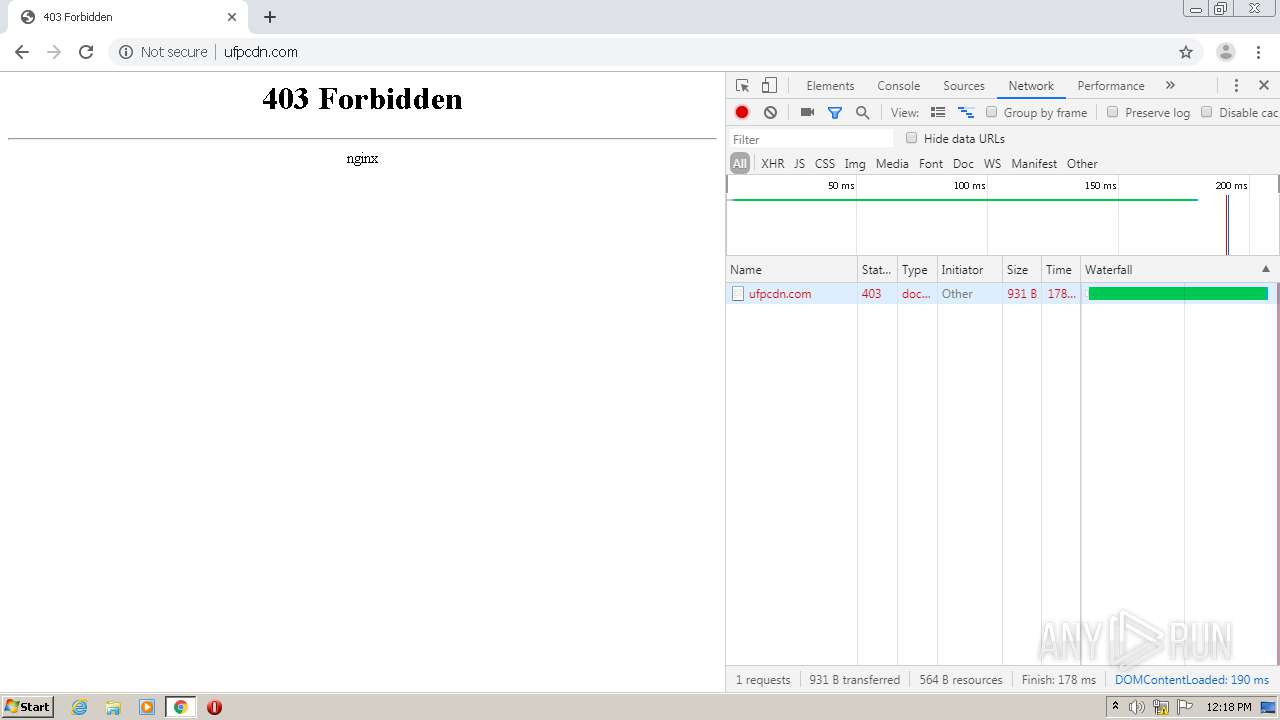Bookmark this page with the star icon

coord(1186,52)
